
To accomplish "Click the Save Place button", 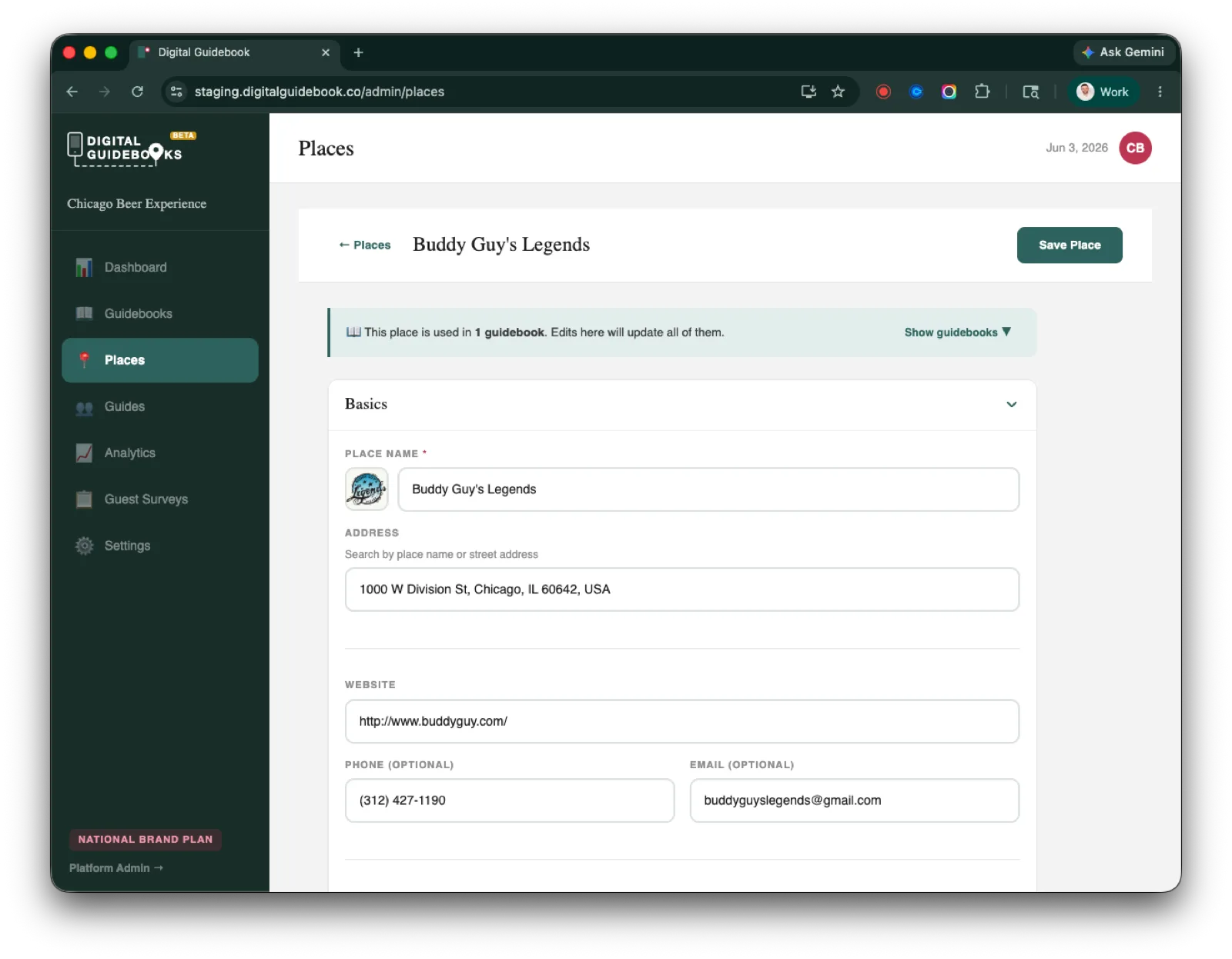I will click(1070, 245).
